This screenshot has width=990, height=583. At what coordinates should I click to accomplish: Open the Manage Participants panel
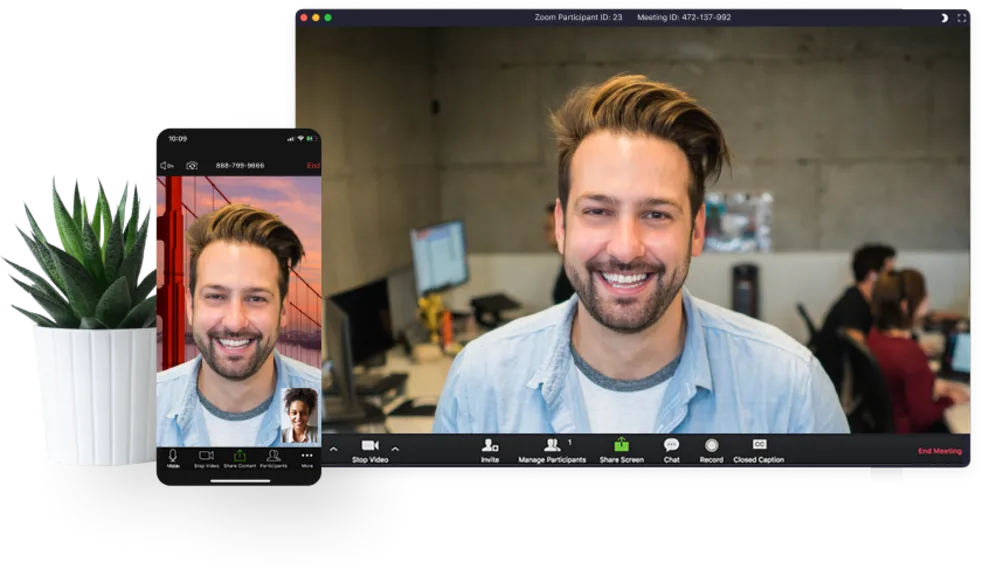(x=552, y=446)
